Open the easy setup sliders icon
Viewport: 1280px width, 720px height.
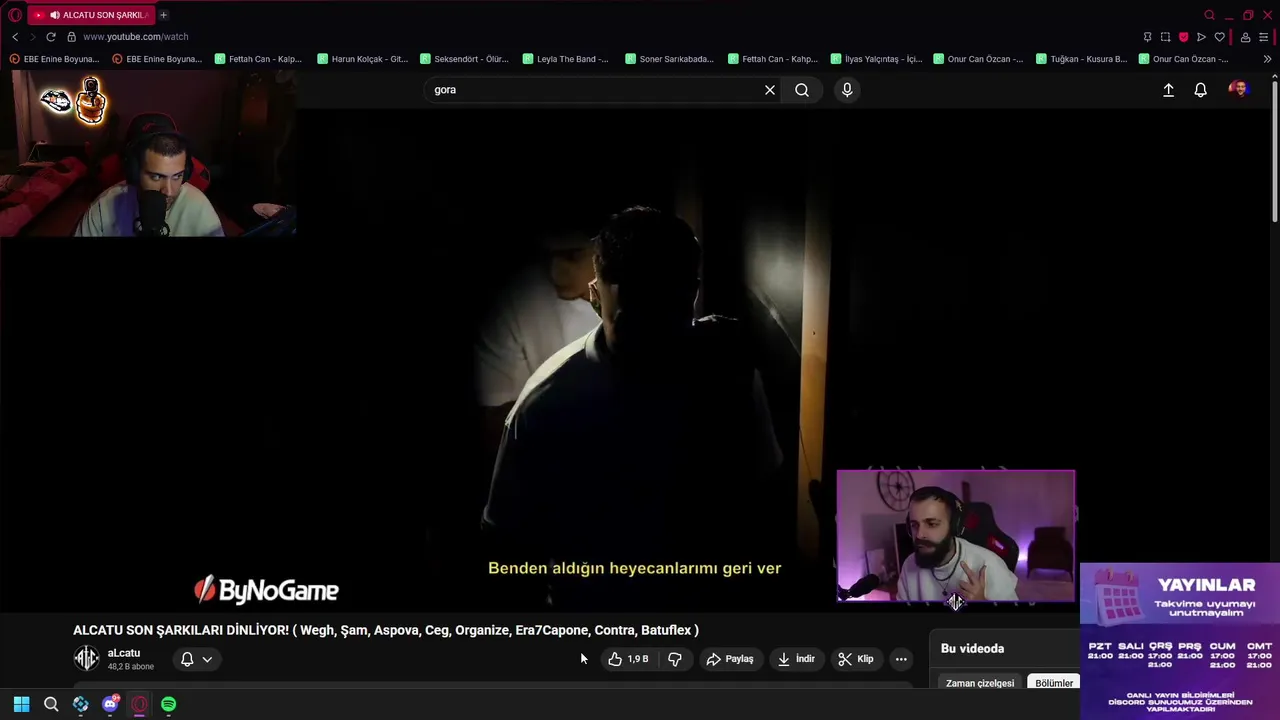(x=1264, y=37)
